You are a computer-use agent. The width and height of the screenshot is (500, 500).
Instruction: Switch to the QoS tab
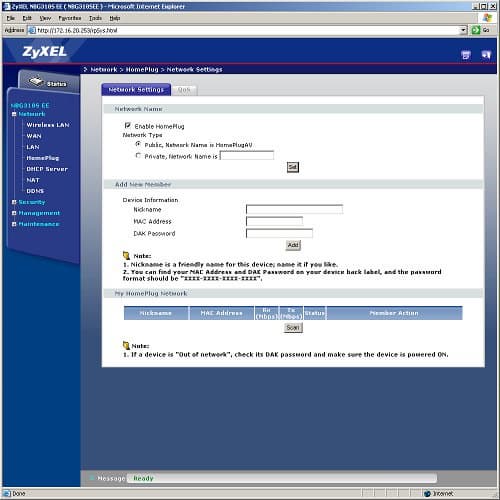tap(184, 90)
